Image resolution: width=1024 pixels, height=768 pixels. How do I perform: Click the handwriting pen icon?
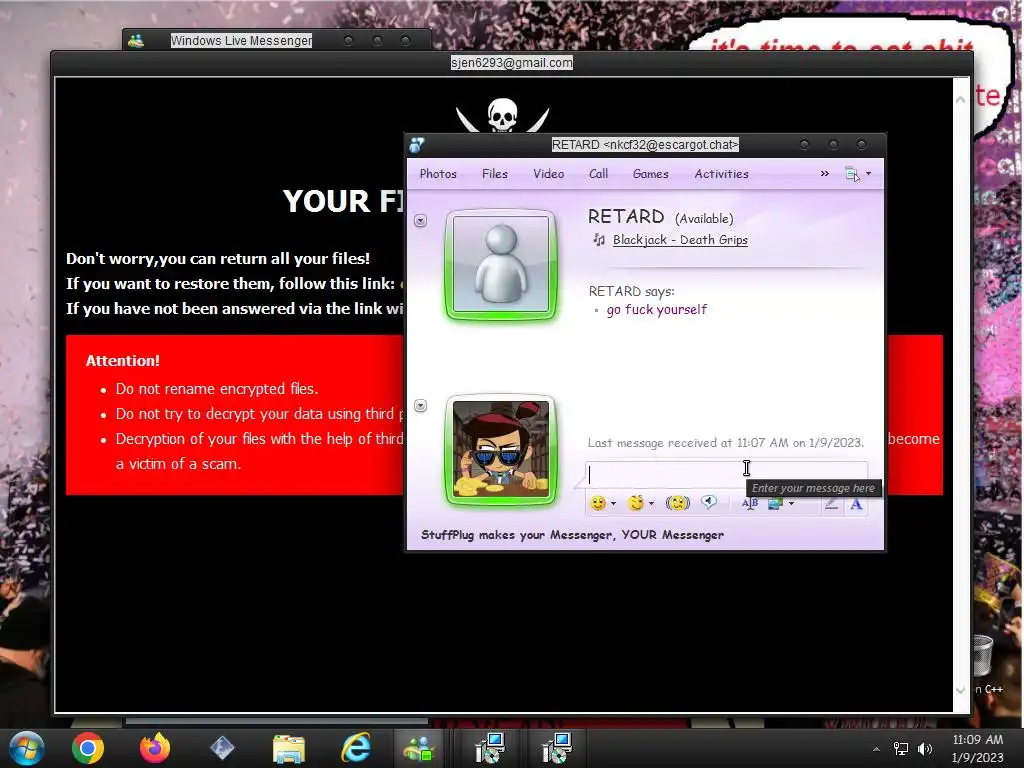[x=831, y=503]
